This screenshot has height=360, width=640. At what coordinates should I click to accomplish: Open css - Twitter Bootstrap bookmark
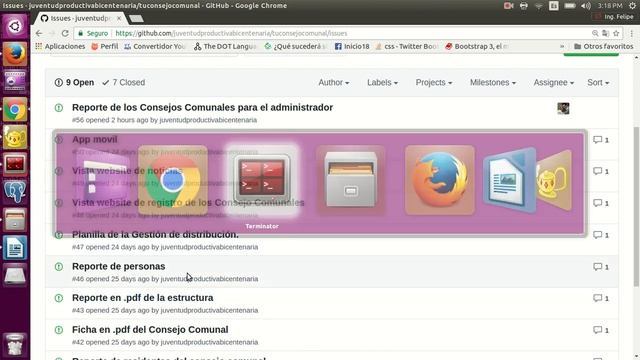(x=406, y=47)
